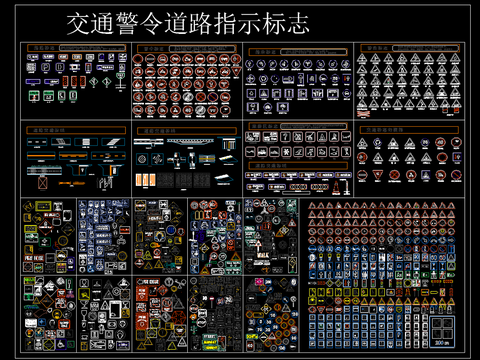This screenshot has height=360, width=480.
Task: Click the header bar above the triangular warning signs
Action: [410, 48]
